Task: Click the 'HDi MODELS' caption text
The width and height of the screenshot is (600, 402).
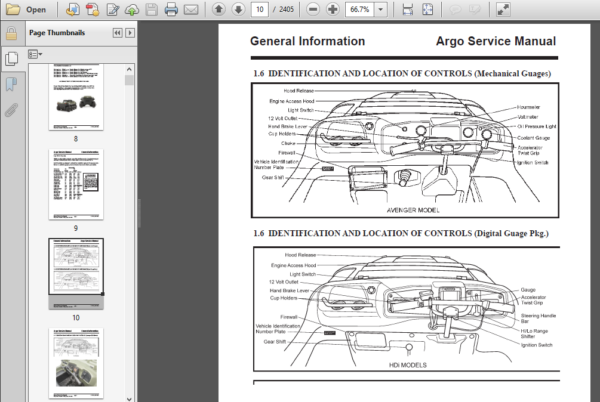Action: [408, 365]
